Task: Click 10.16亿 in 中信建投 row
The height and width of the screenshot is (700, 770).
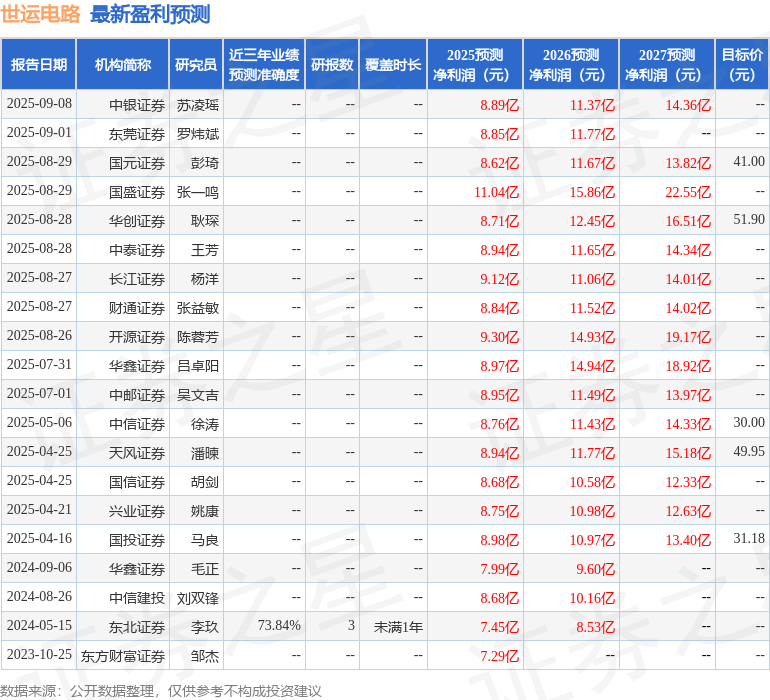Action: coord(592,598)
